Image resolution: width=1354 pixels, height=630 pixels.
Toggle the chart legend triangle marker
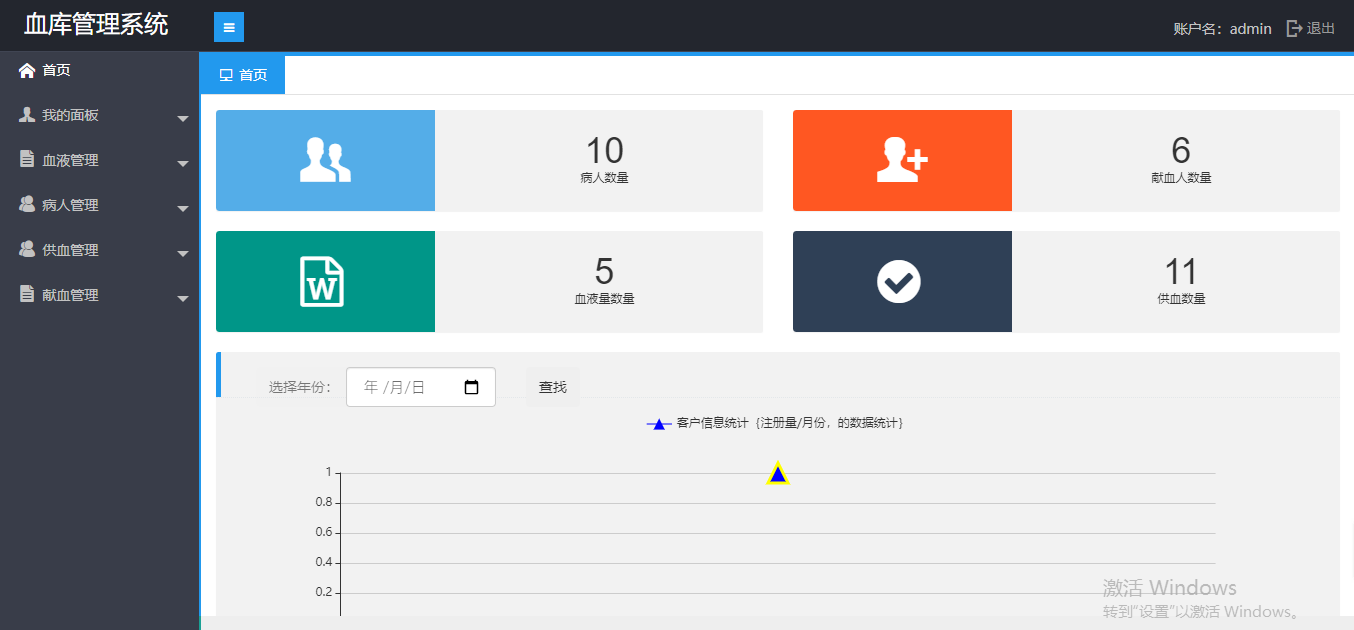(659, 424)
